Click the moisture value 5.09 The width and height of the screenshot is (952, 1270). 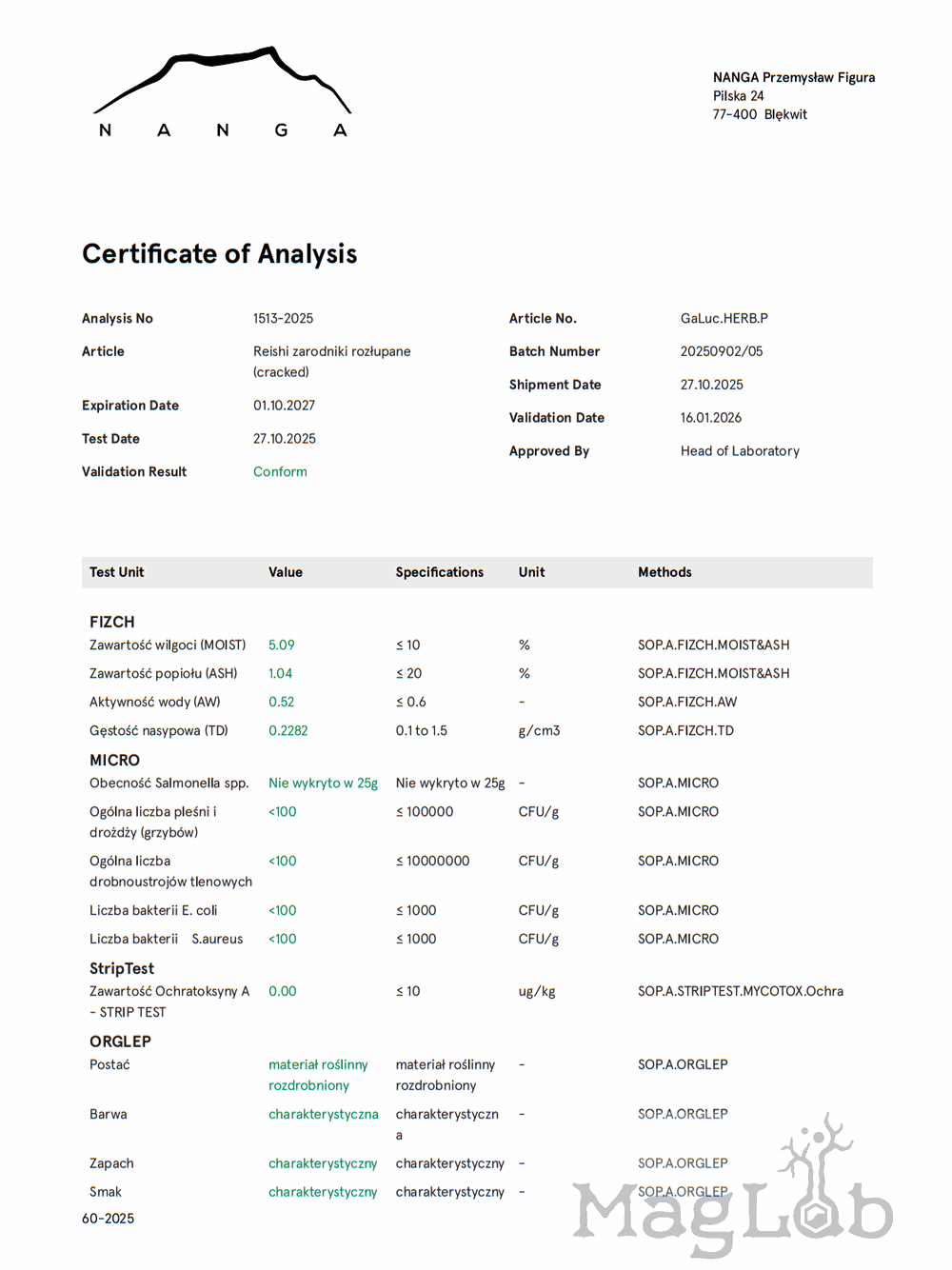point(281,645)
